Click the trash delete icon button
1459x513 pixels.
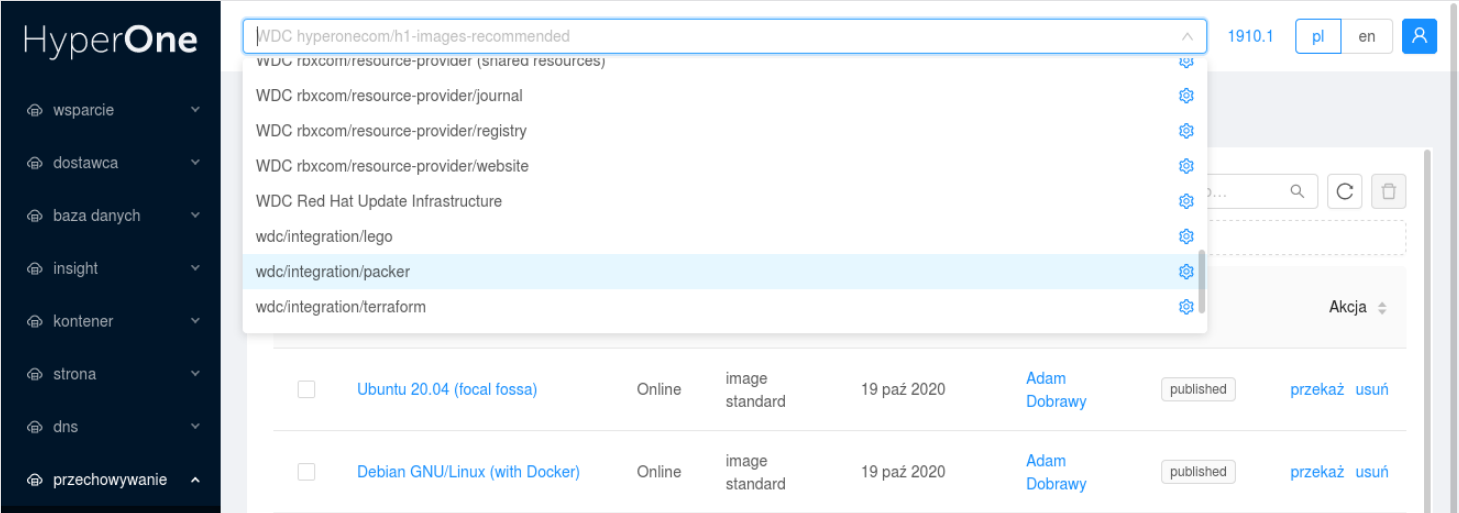(x=1389, y=191)
